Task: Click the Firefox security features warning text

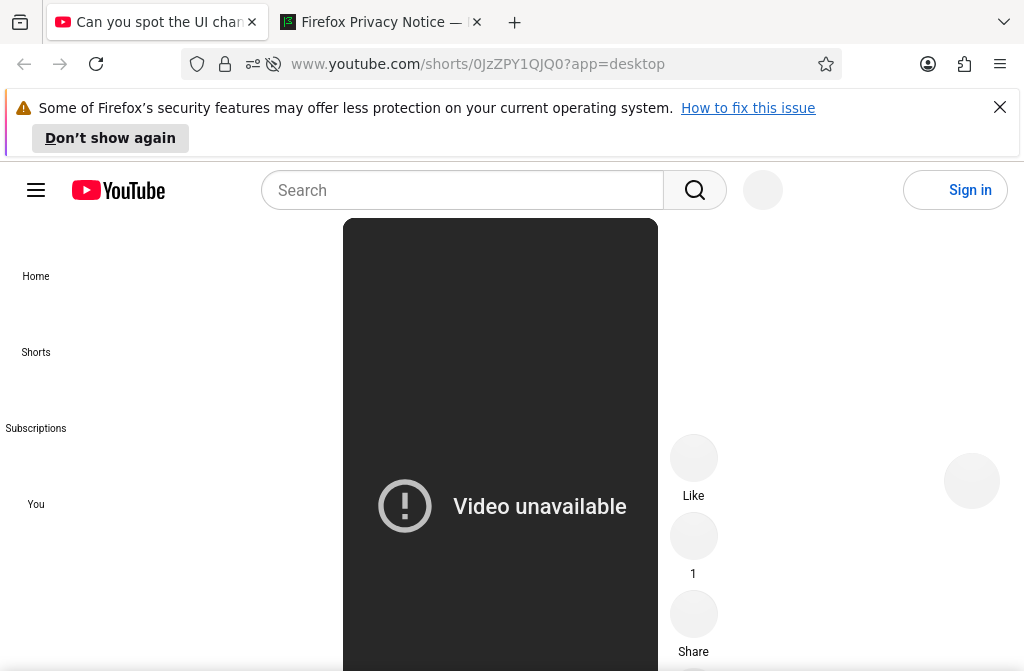Action: (356, 108)
